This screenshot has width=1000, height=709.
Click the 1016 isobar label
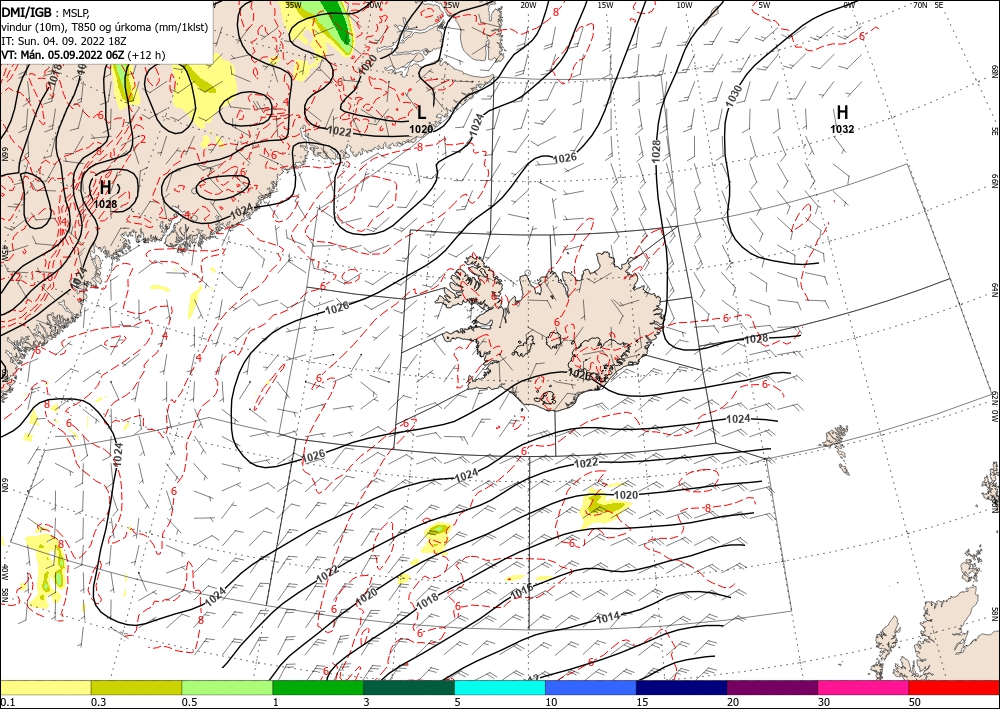coord(522,592)
